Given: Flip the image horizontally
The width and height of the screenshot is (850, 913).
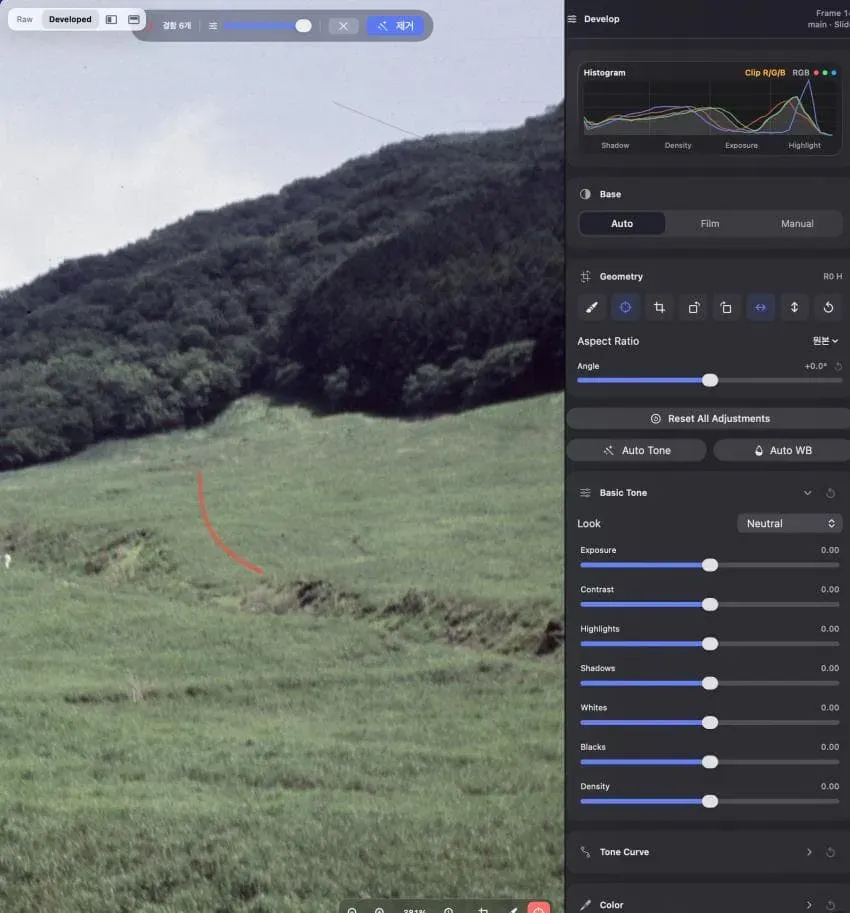Looking at the screenshot, I should pos(760,307).
